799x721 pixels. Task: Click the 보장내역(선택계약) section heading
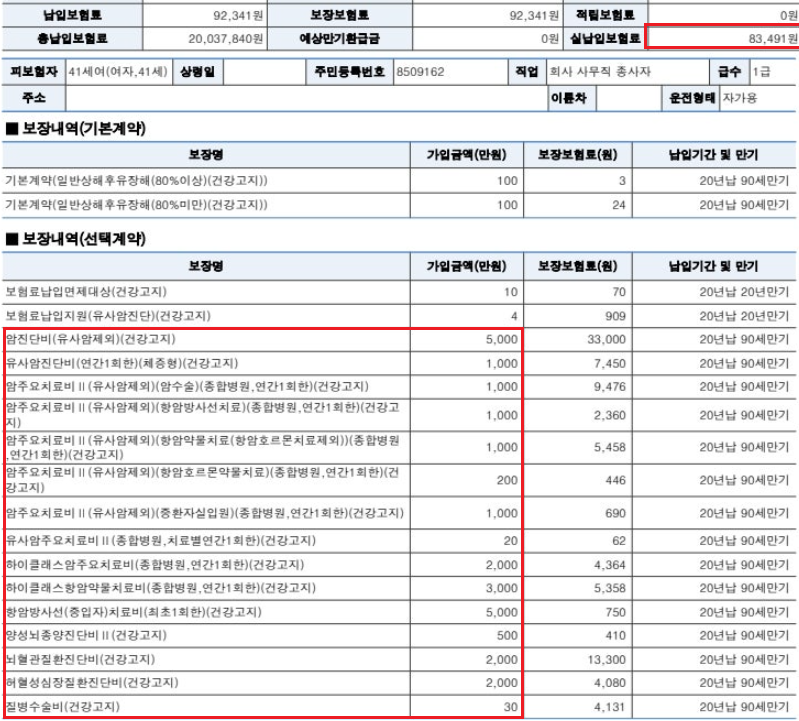[76, 239]
